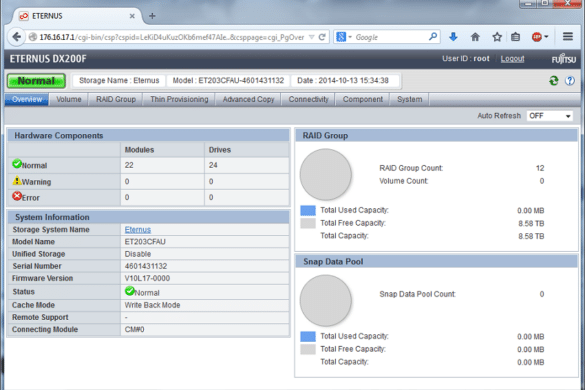Image resolution: width=585 pixels, height=390 pixels.
Task: Click the Logout link
Action: click(x=512, y=59)
